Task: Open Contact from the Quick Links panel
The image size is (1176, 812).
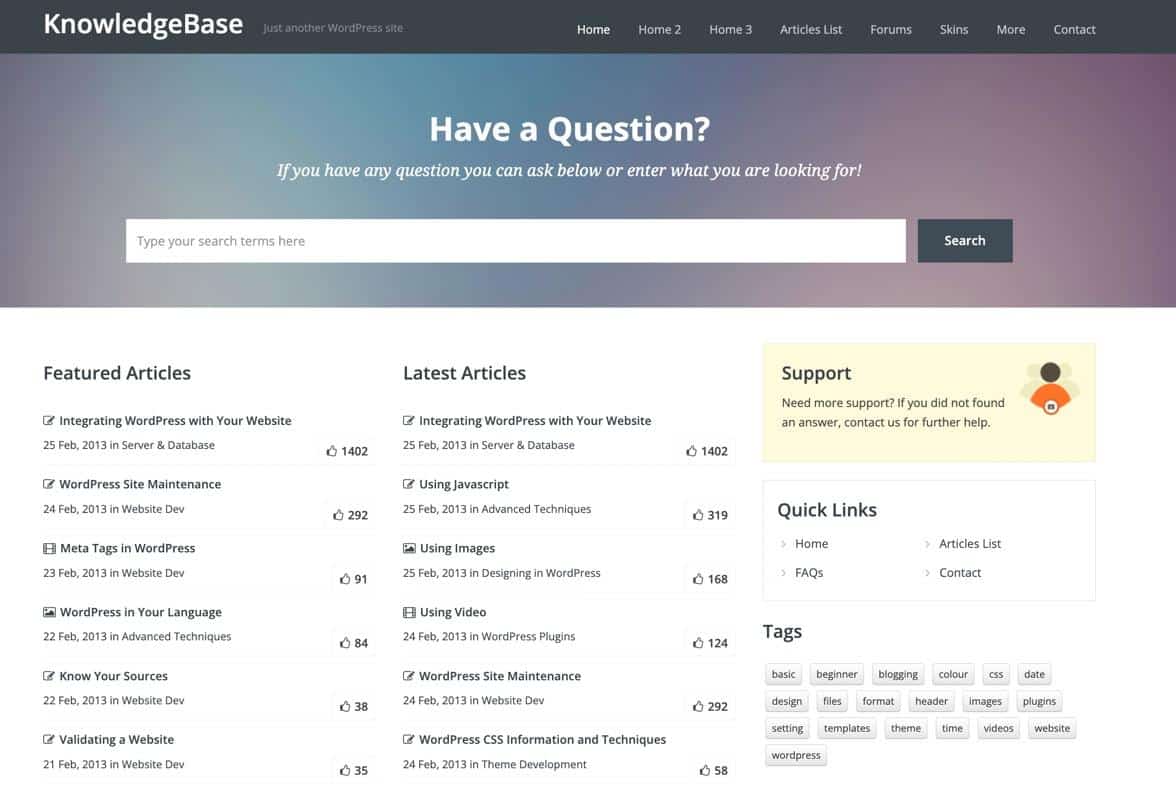Action: click(959, 572)
